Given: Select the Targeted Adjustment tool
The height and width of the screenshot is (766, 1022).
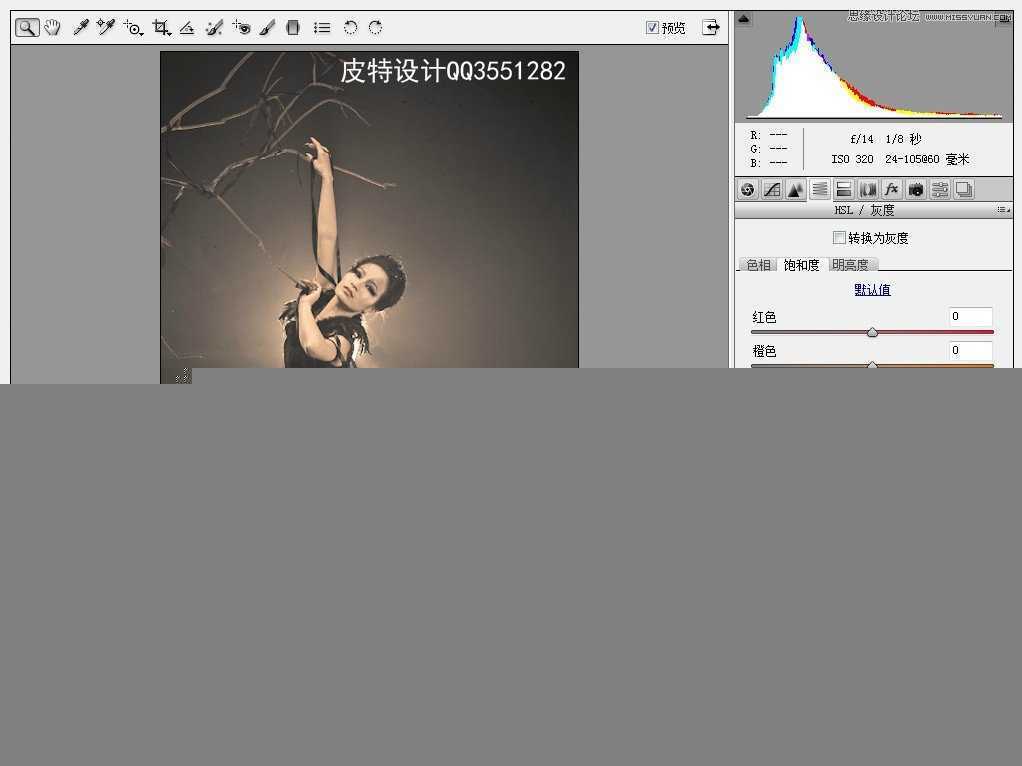Looking at the screenshot, I should tap(133, 28).
